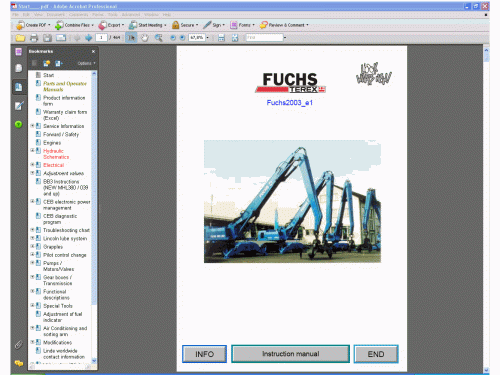The width and height of the screenshot is (500, 375).
Task: Open Review & Comment menu
Action: 284,25
